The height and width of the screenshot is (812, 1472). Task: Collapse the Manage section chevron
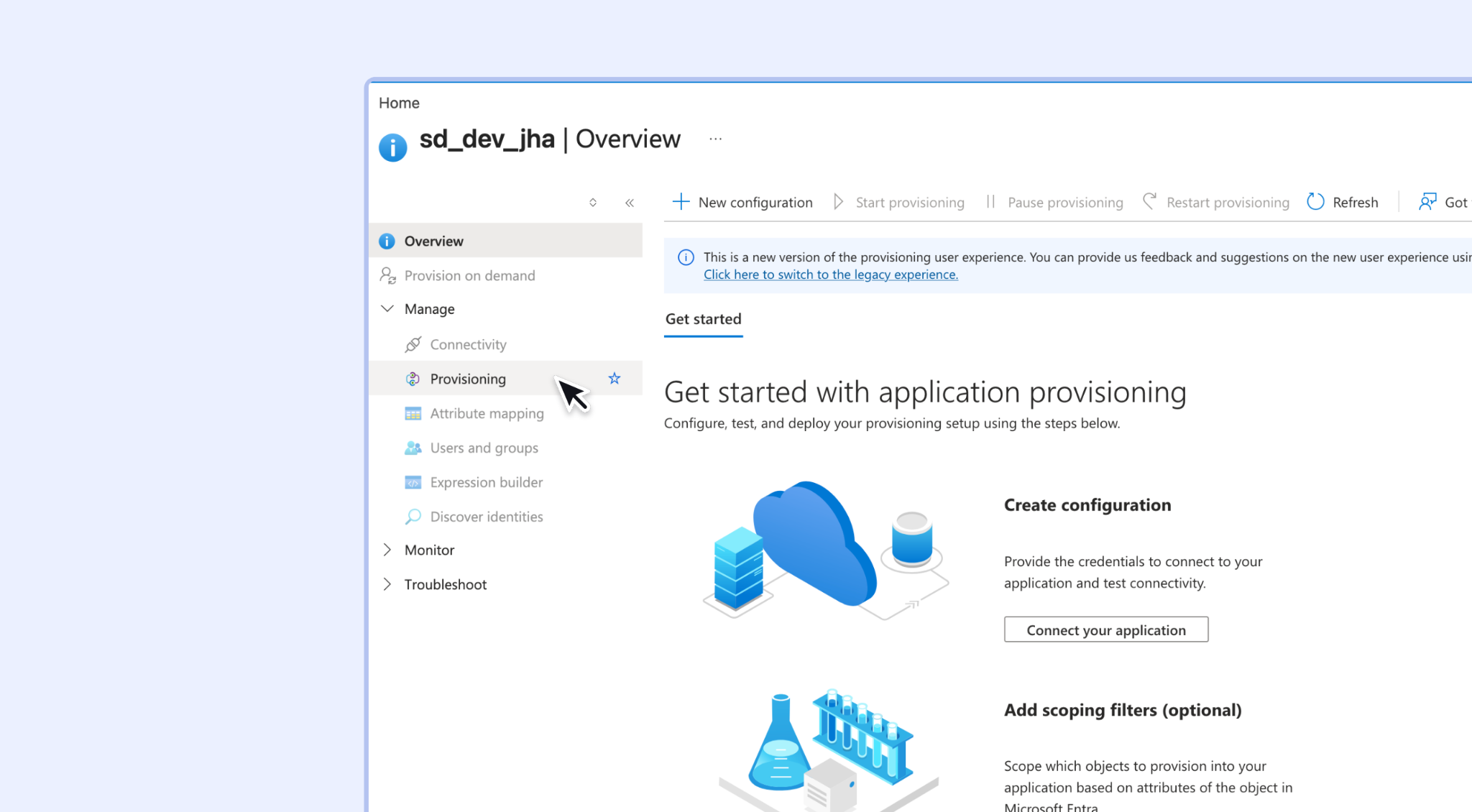coord(387,308)
